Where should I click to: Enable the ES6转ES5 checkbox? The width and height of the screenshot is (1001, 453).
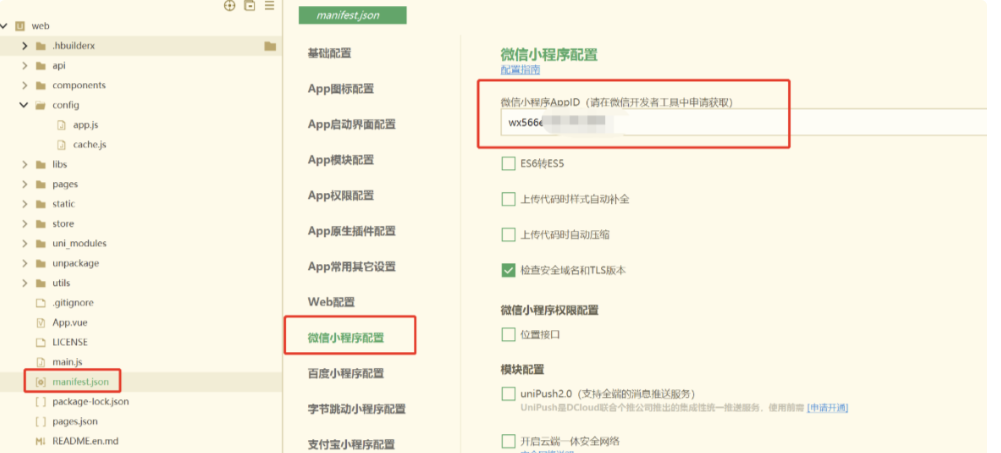pyautogui.click(x=508, y=163)
